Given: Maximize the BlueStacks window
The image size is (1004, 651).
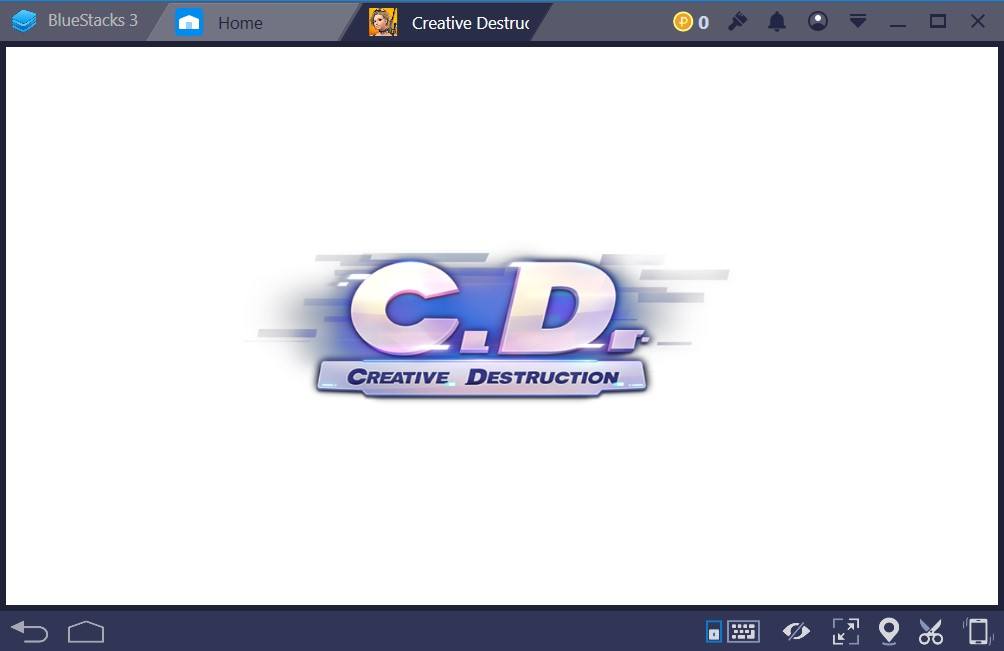Looking at the screenshot, I should point(938,21).
